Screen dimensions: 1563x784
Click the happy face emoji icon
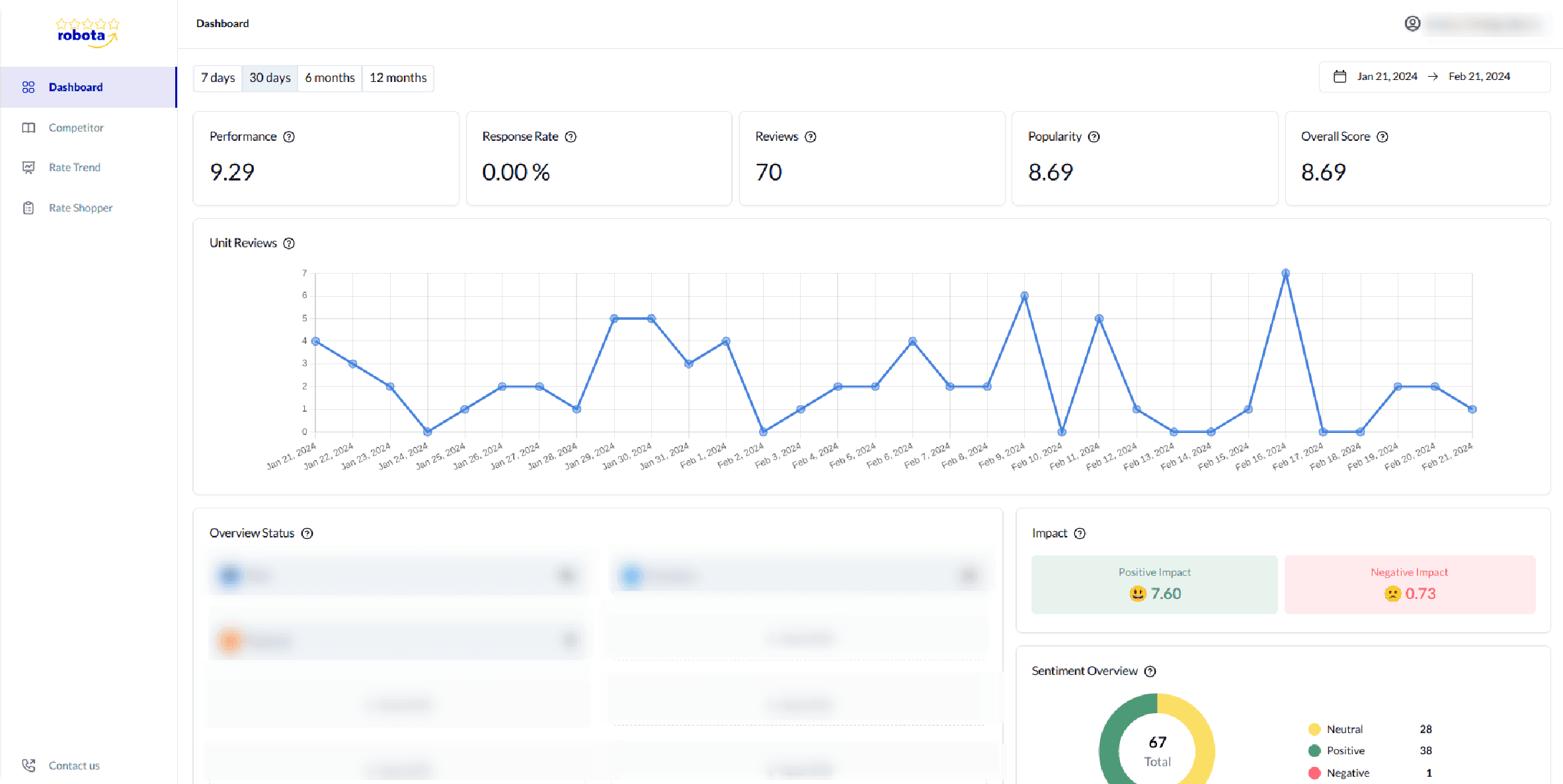pyautogui.click(x=1137, y=594)
